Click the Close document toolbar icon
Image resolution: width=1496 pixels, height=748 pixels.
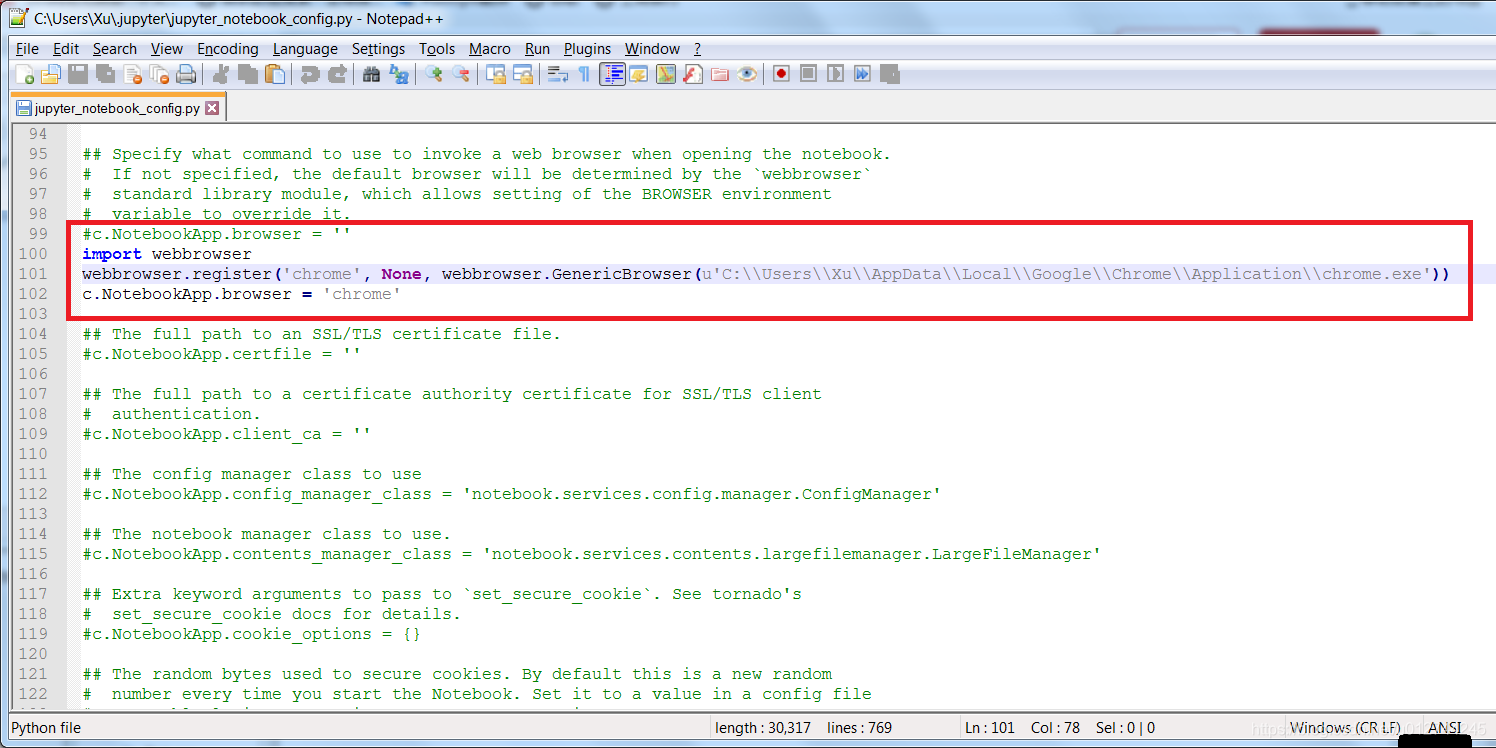pyautogui.click(x=132, y=74)
